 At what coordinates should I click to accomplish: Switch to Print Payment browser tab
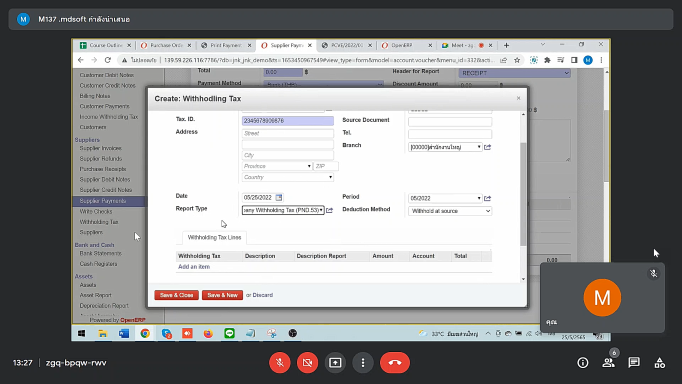pos(225,45)
